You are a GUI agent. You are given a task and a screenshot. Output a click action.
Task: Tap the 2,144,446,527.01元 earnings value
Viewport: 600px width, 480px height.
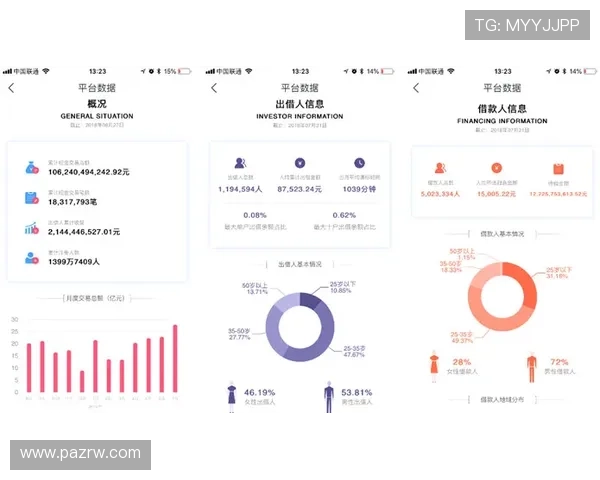click(84, 232)
